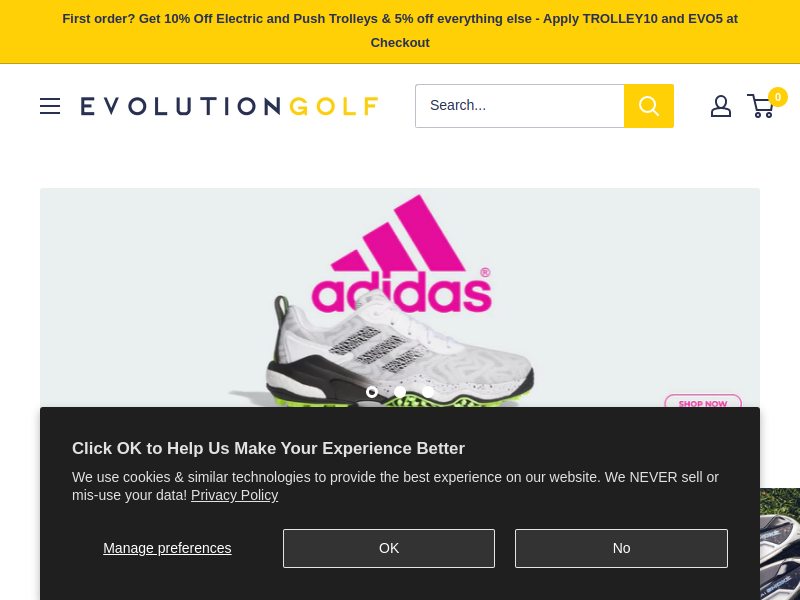This screenshot has width=800, height=600.
Task: Click the Adidas logo on banner
Action: tap(402, 254)
